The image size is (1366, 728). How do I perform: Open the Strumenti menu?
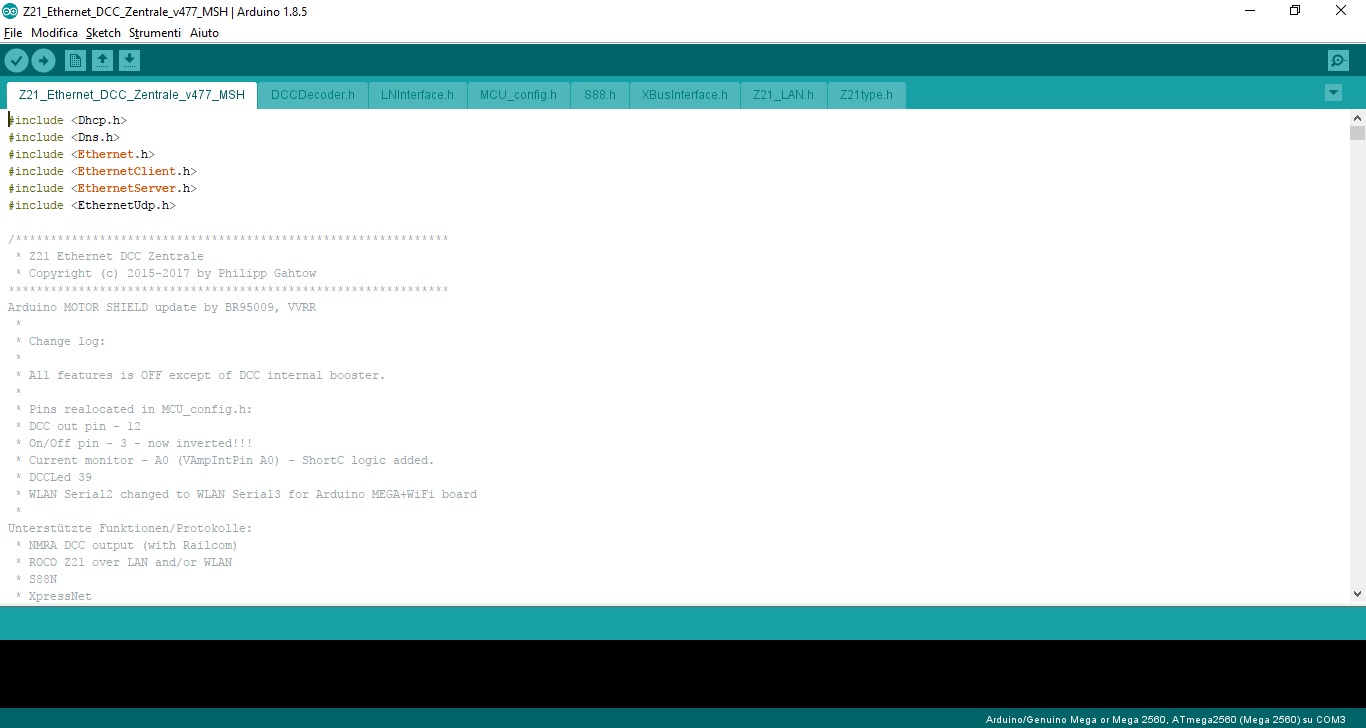pos(155,33)
